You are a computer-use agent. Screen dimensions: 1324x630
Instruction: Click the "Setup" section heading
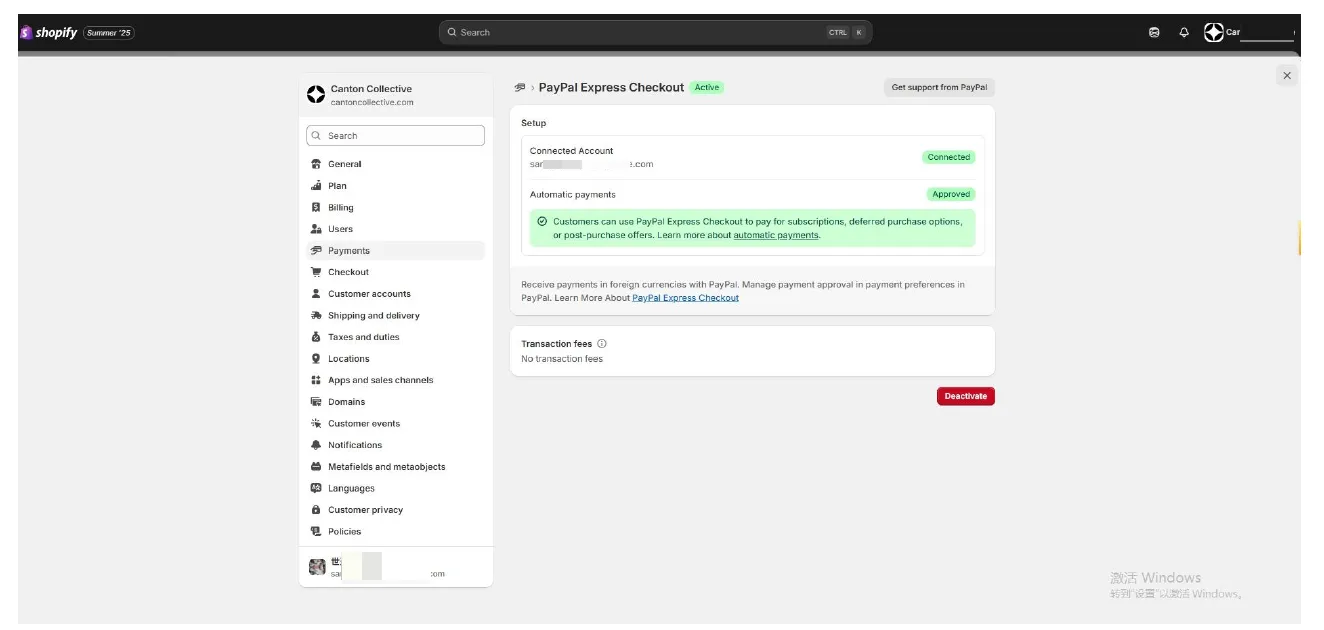pyautogui.click(x=534, y=123)
